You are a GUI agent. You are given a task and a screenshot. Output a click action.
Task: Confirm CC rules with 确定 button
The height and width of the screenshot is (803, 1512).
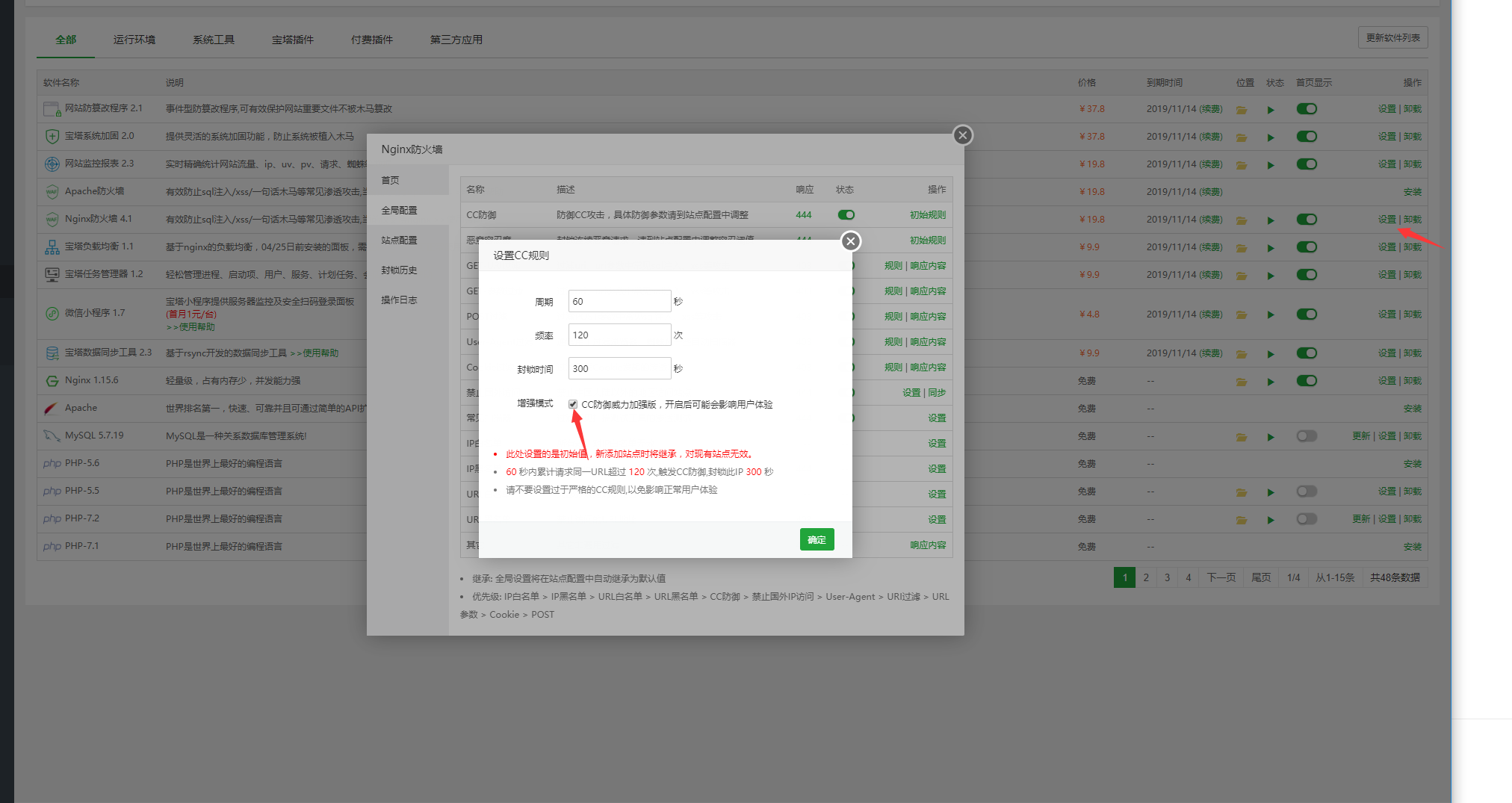point(817,539)
